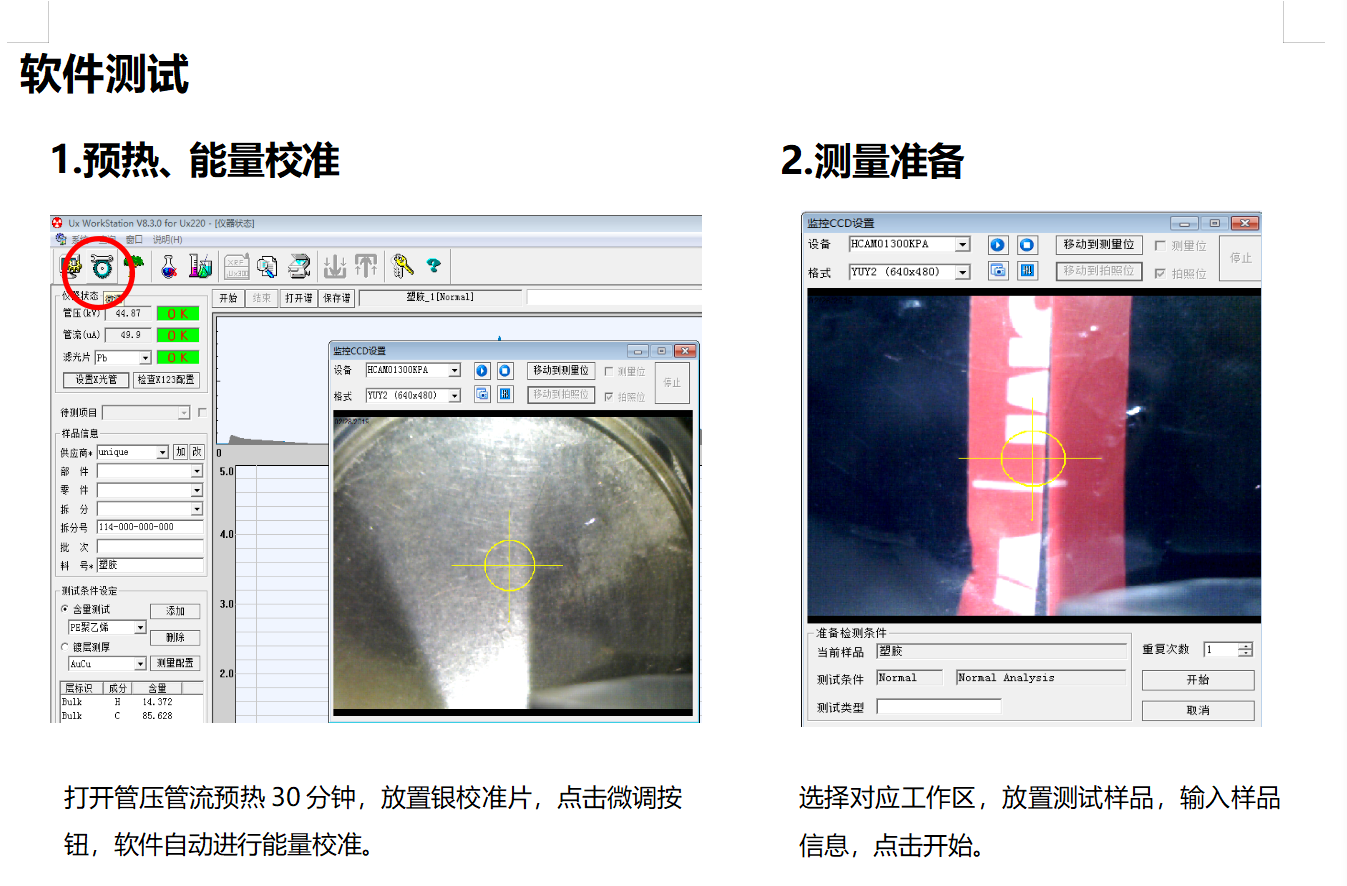Click the greyed XRF Ux300 toolbar icon
The image size is (1347, 886).
pos(236,266)
